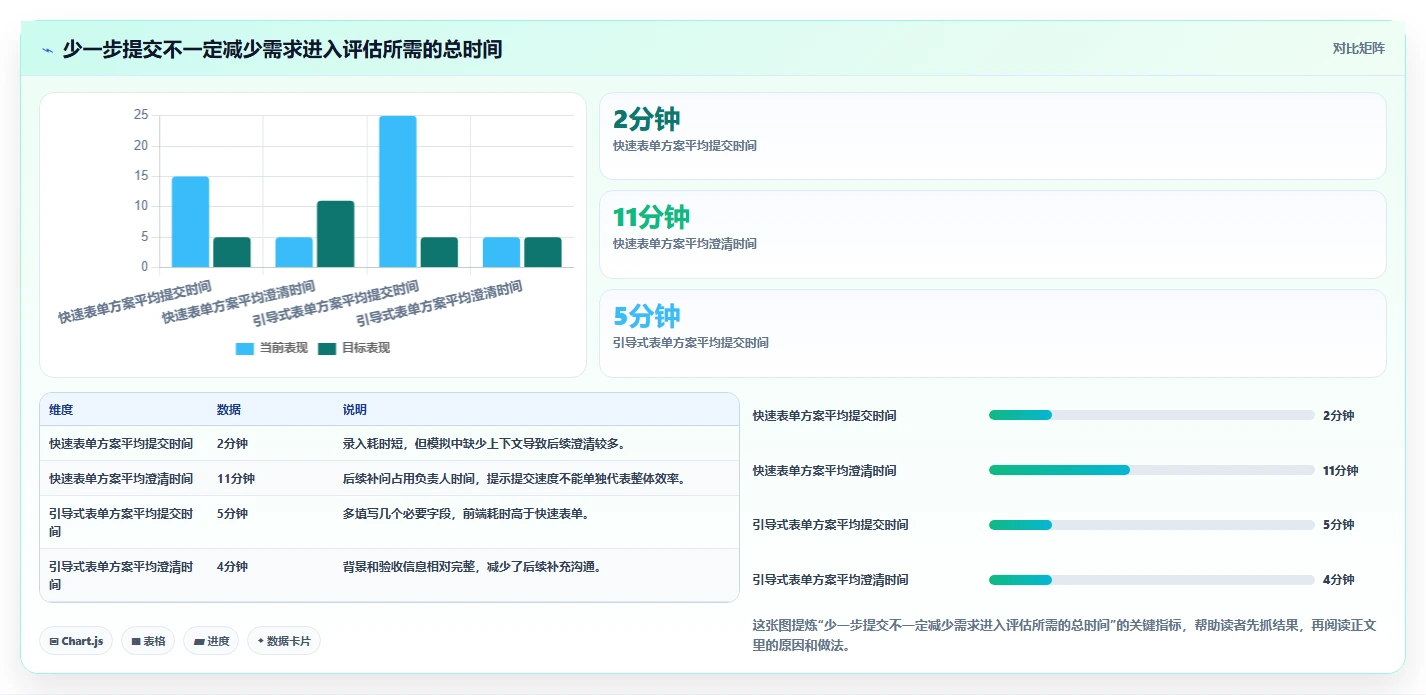
Task: Click the 引导式表单方案平均澄清时间 progress bar
Action: (1151, 580)
